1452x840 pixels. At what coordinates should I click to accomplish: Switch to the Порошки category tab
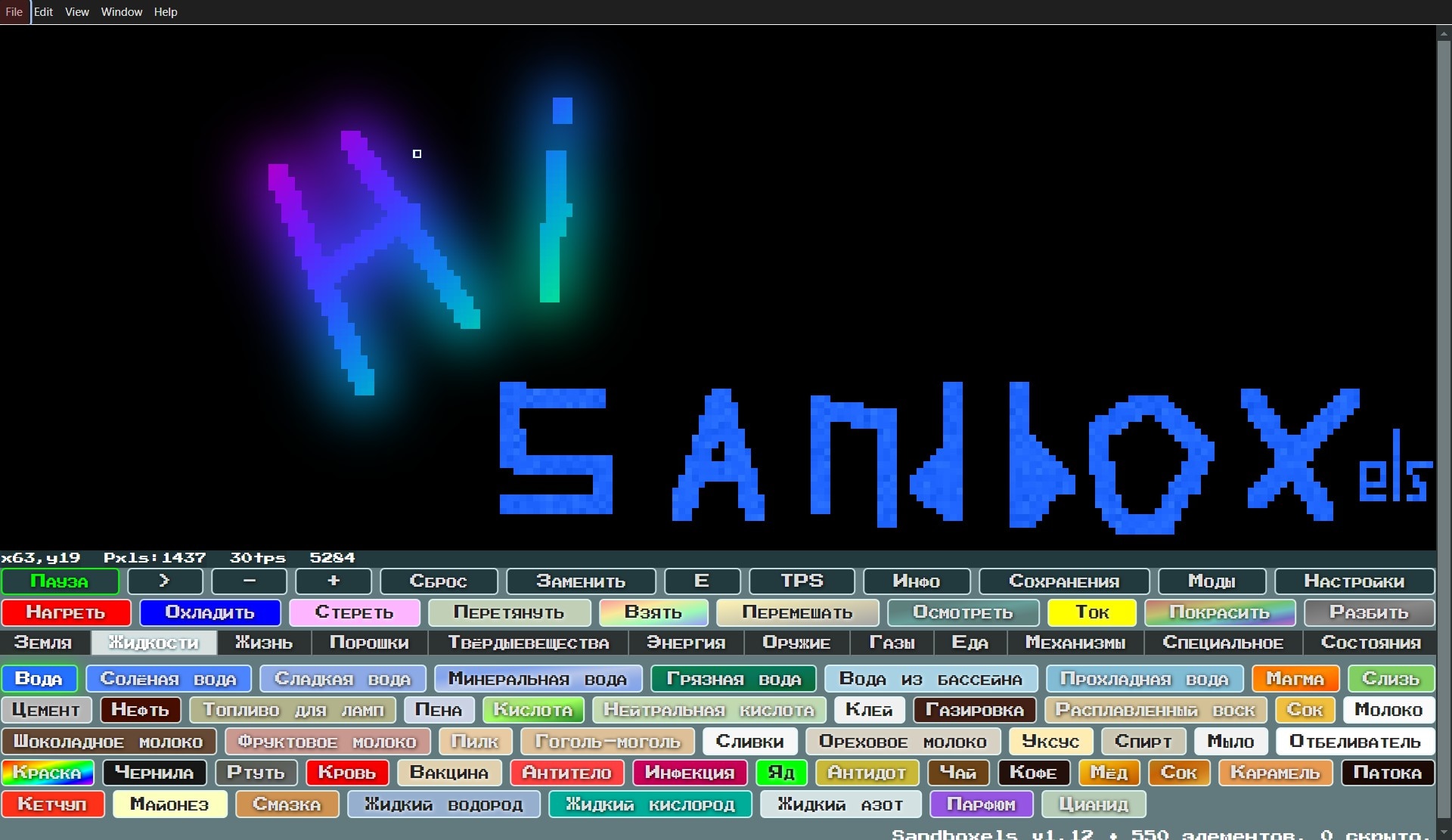pos(369,643)
